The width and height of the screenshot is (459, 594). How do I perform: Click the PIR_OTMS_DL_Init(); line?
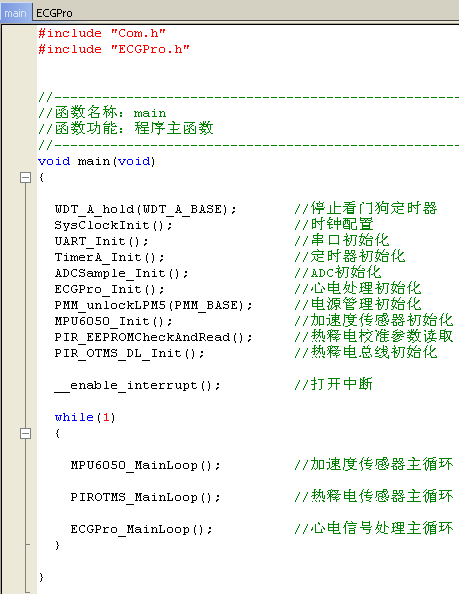[130, 353]
